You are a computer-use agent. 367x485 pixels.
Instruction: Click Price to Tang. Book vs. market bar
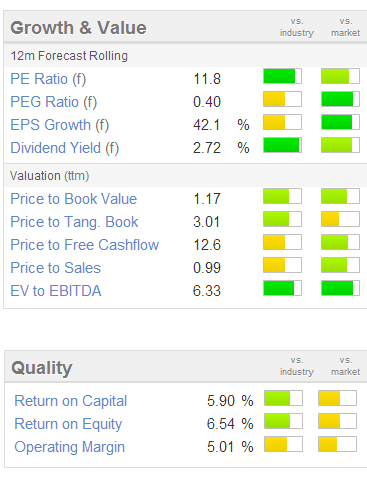coord(340,219)
